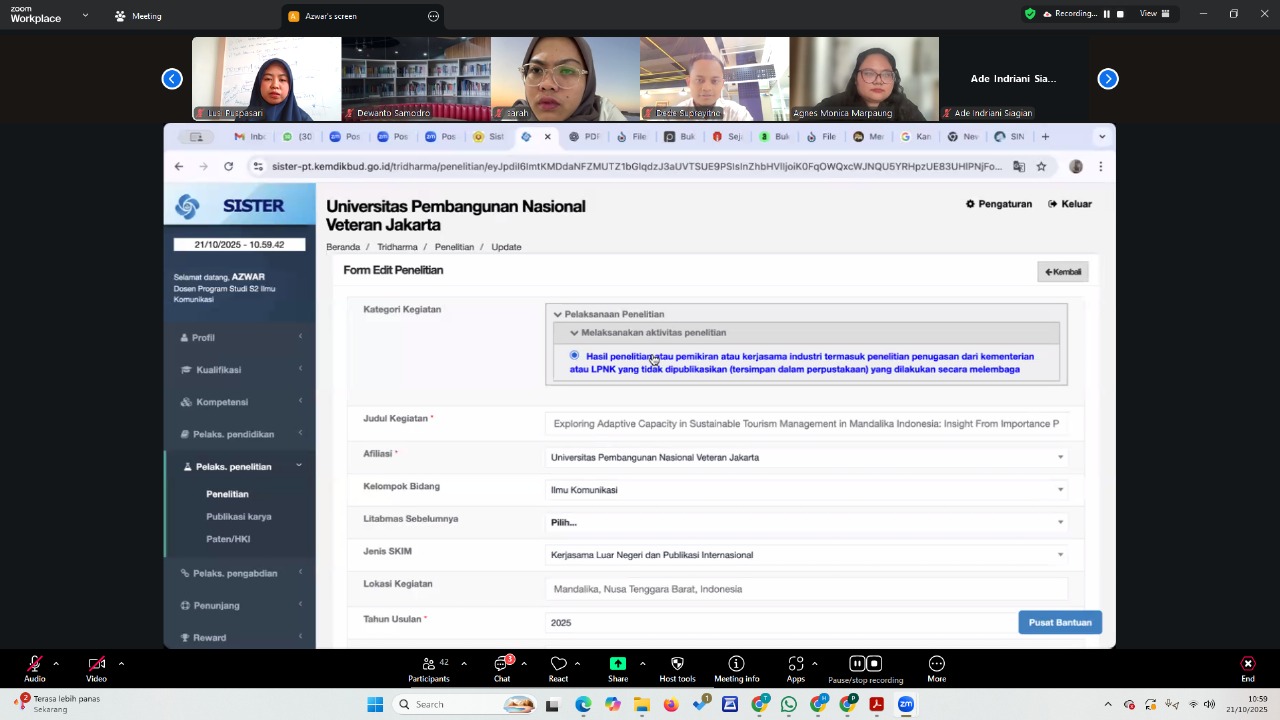Expand the Kualifikasi sidebar menu

point(218,370)
